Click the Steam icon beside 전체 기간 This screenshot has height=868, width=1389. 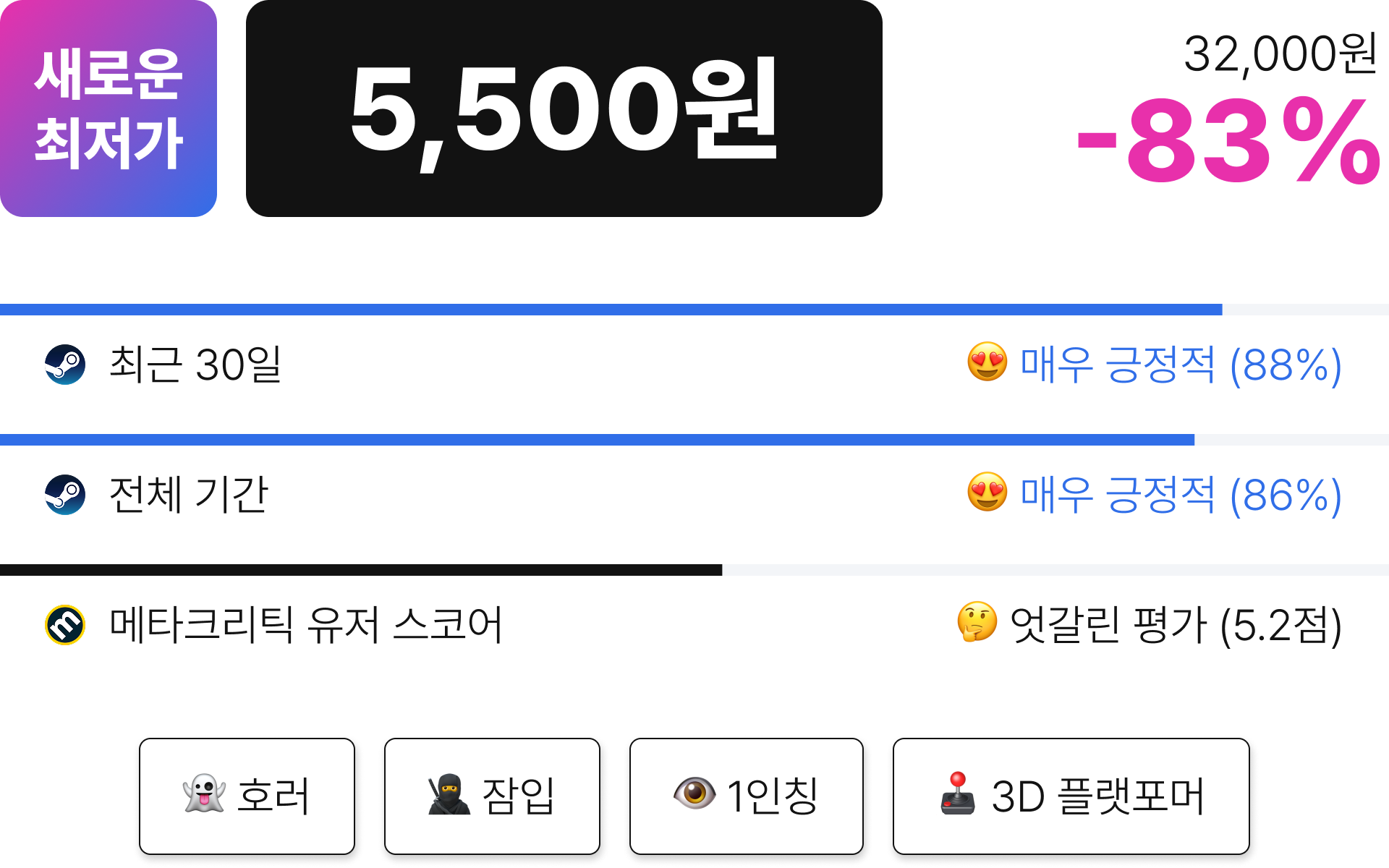click(x=65, y=495)
